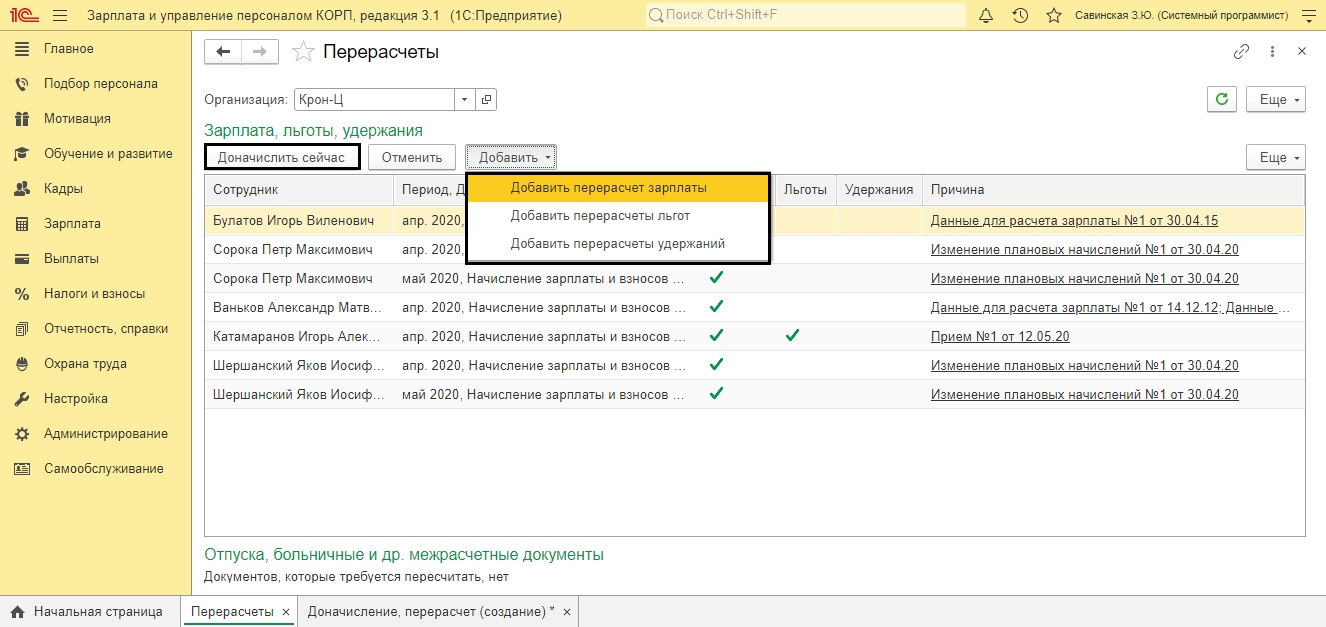
Task: Open hamburger main menu icon
Action: [59, 16]
